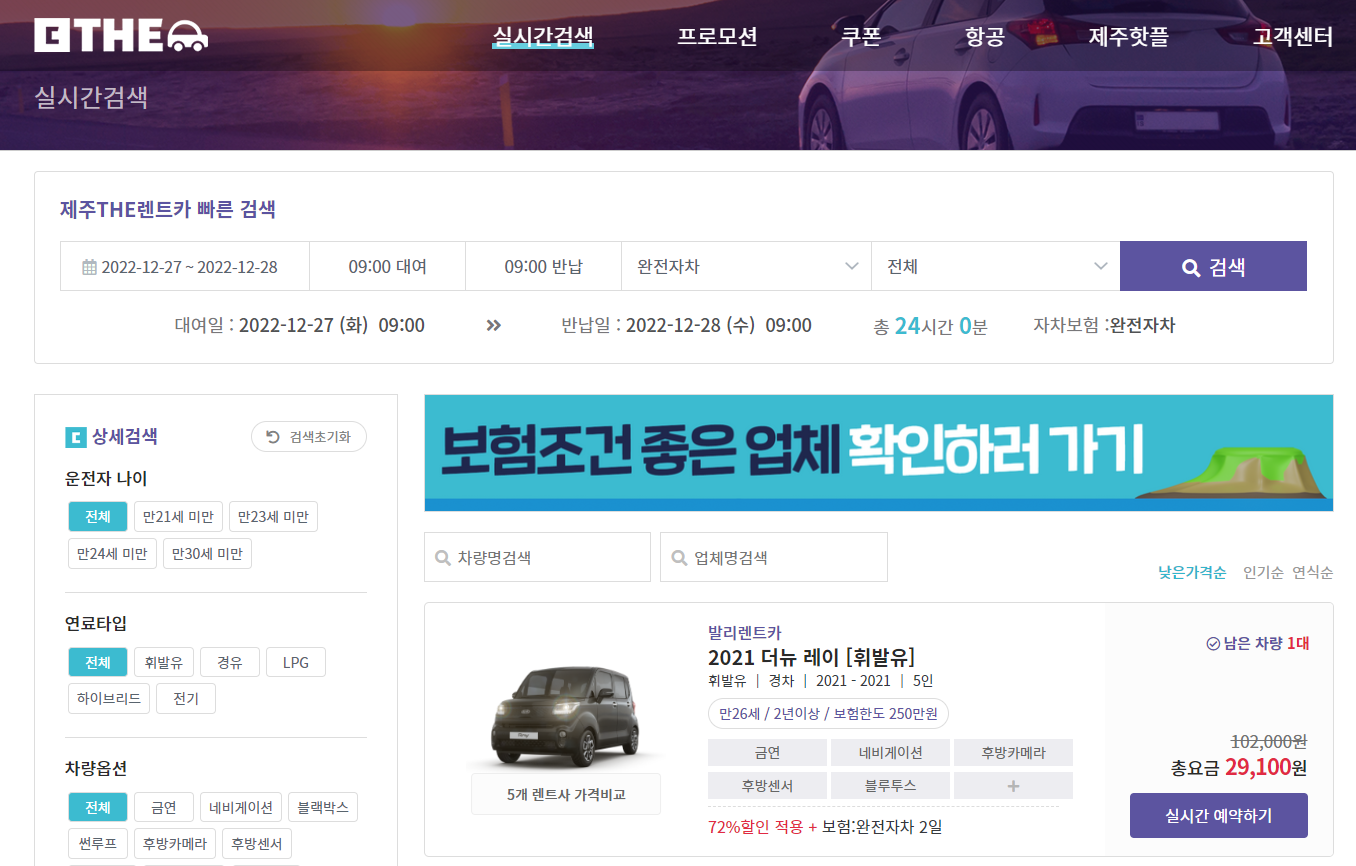The image size is (1356, 866).
Task: Sort results by 인기순
Action: pos(1263,573)
